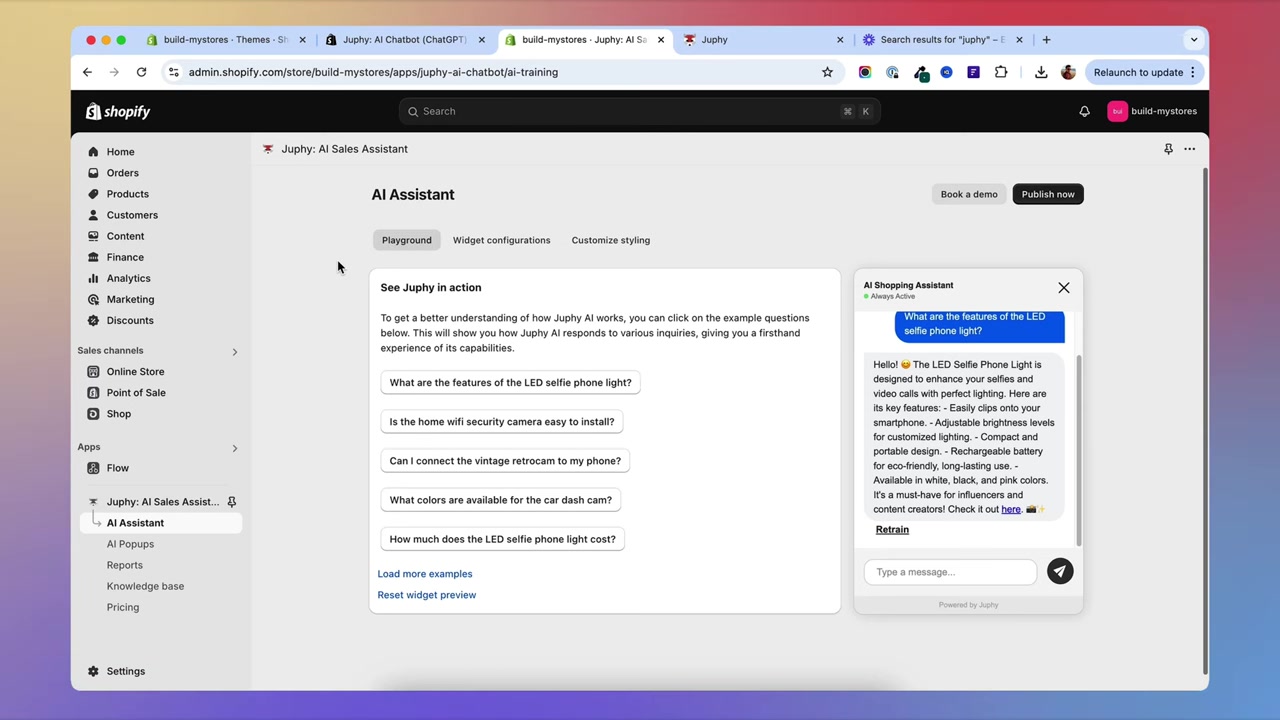Close the AI Shopping Assistant chat widget
This screenshot has width=1280, height=720.
click(1064, 288)
